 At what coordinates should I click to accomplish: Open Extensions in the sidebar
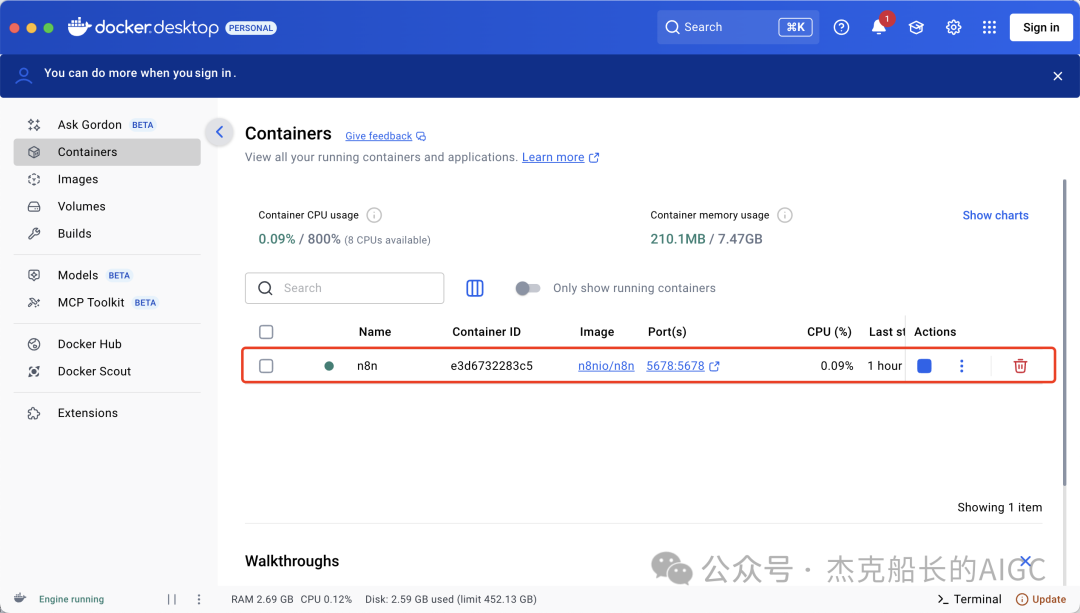[x=107, y=413]
